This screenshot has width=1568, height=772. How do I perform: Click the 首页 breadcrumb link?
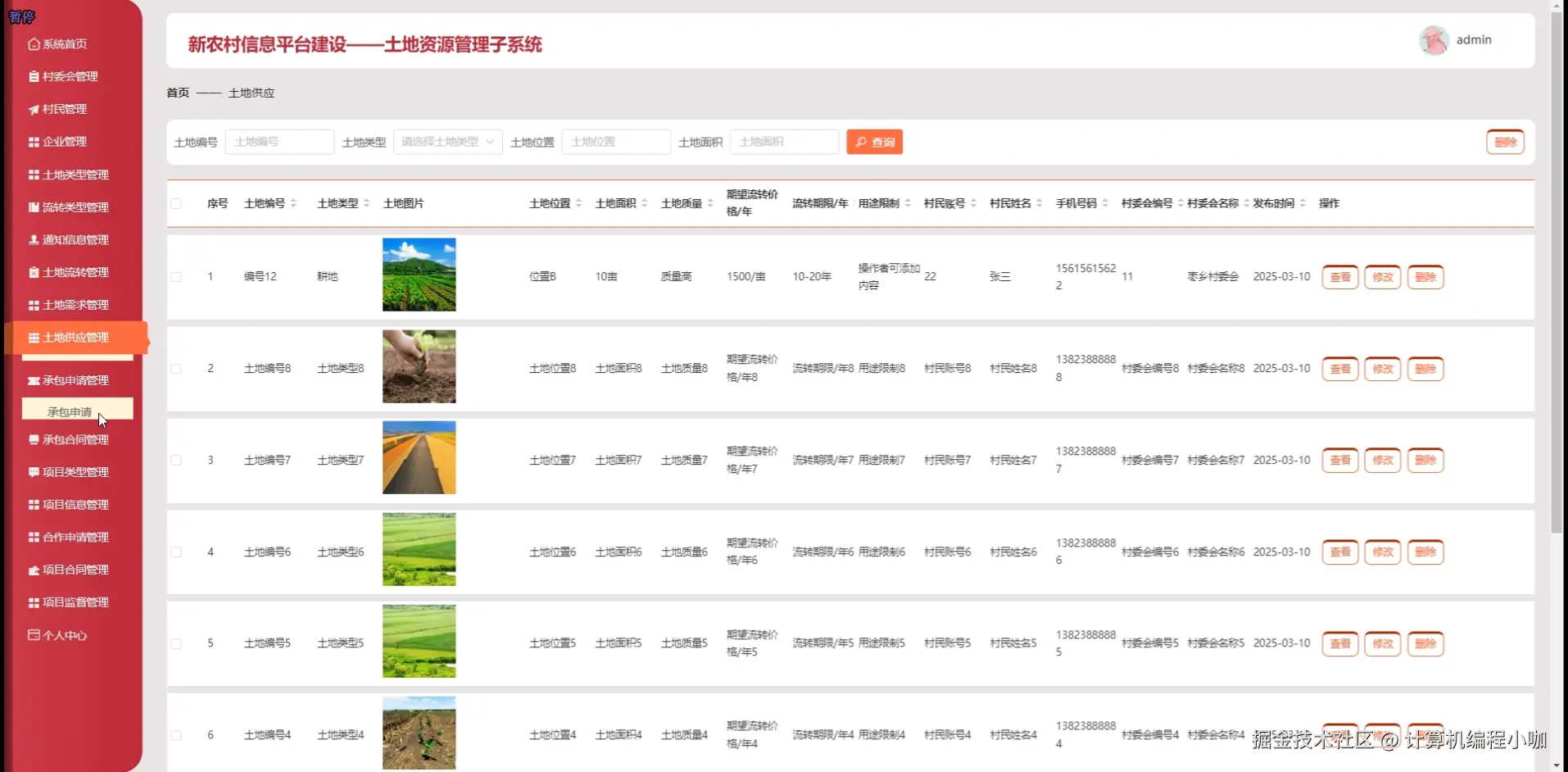point(178,93)
